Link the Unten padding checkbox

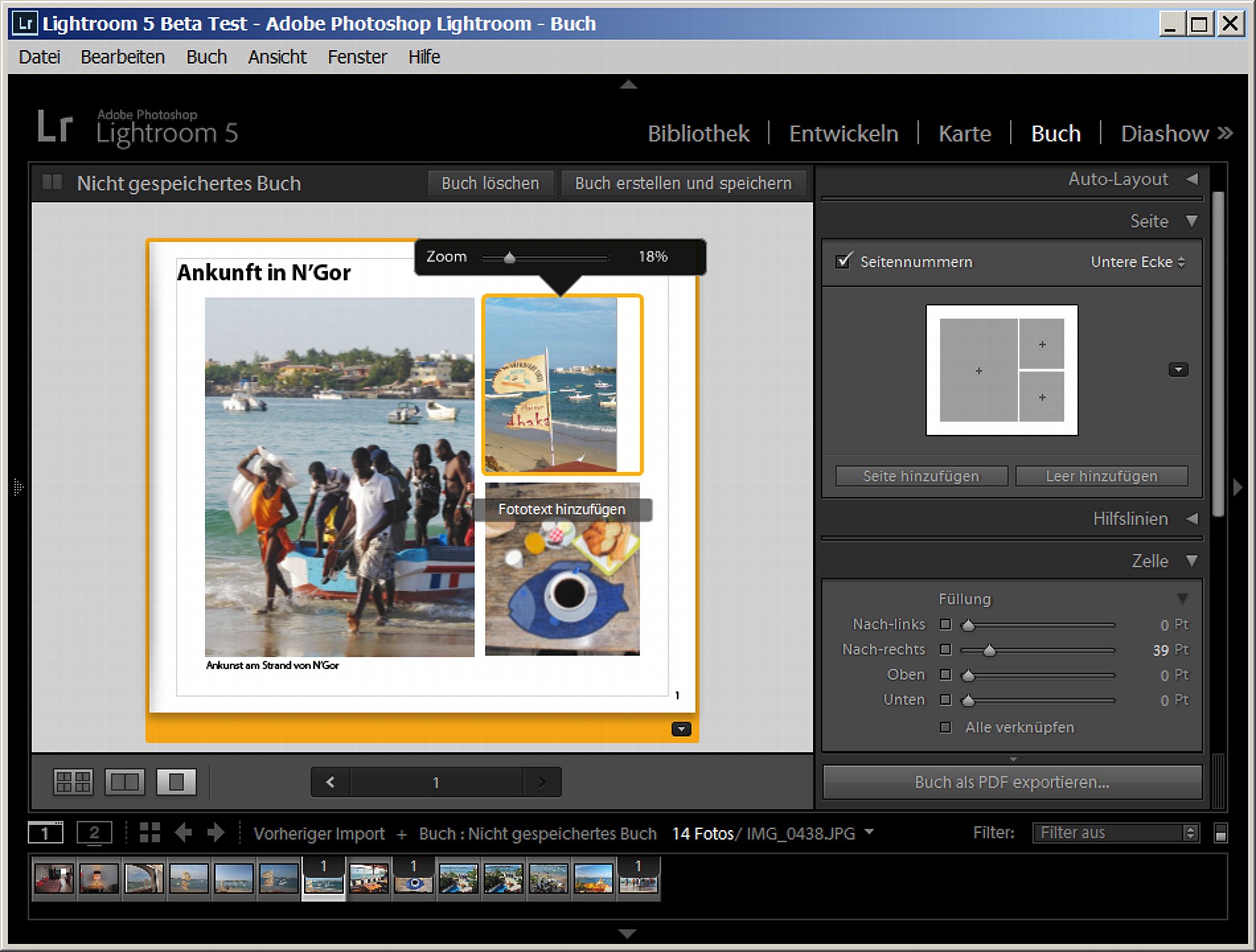(945, 700)
